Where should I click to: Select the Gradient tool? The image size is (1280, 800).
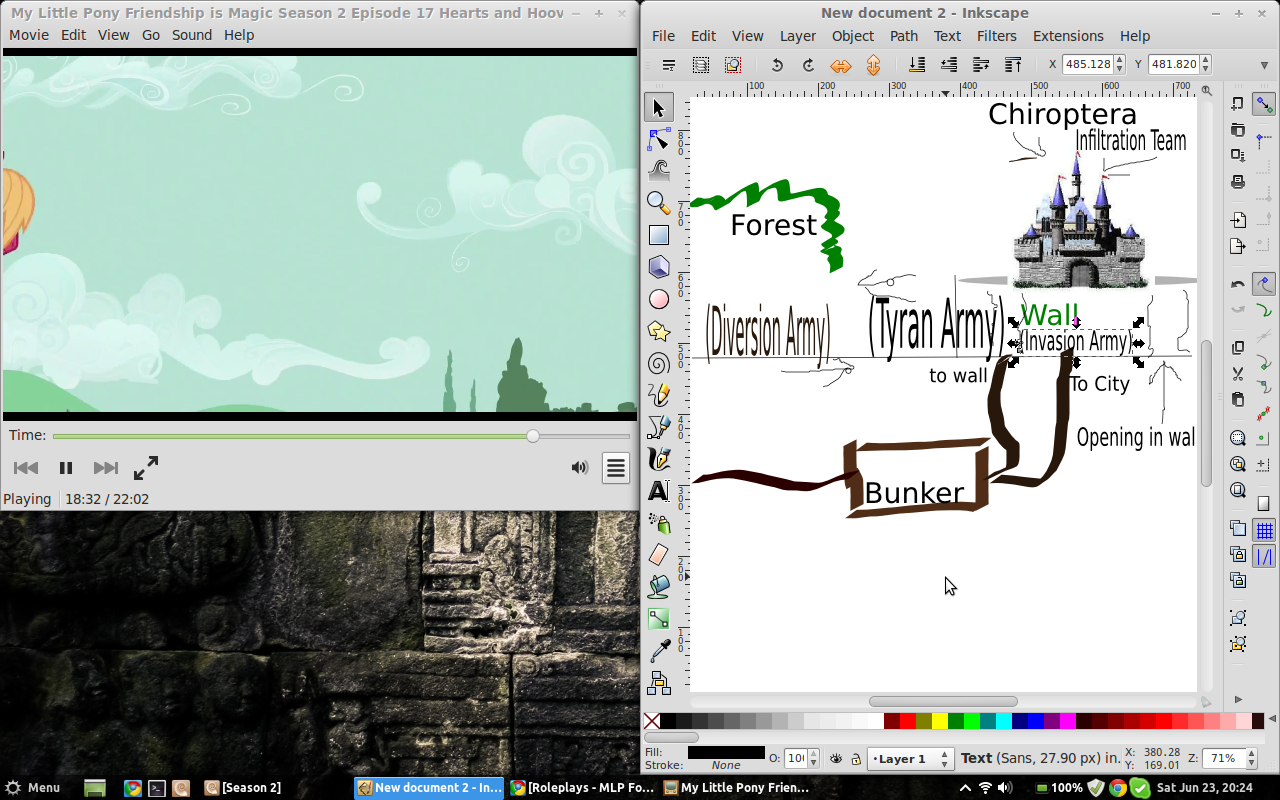(x=659, y=619)
